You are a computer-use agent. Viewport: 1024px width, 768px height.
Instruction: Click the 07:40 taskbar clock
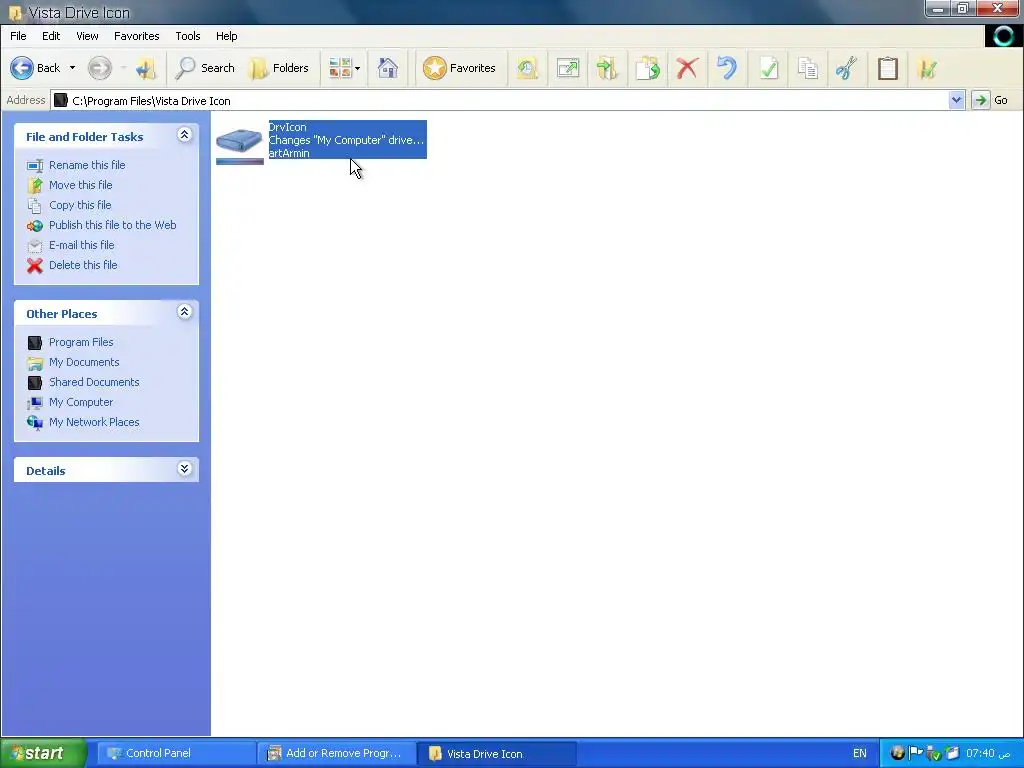click(x=988, y=754)
